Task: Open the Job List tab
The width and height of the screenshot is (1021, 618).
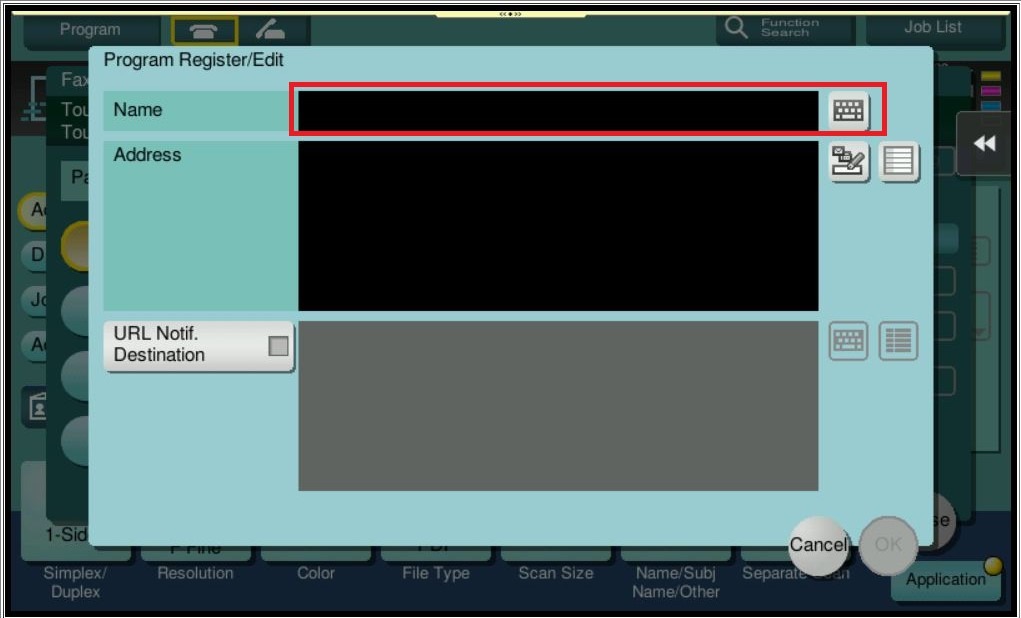Action: pos(932,28)
